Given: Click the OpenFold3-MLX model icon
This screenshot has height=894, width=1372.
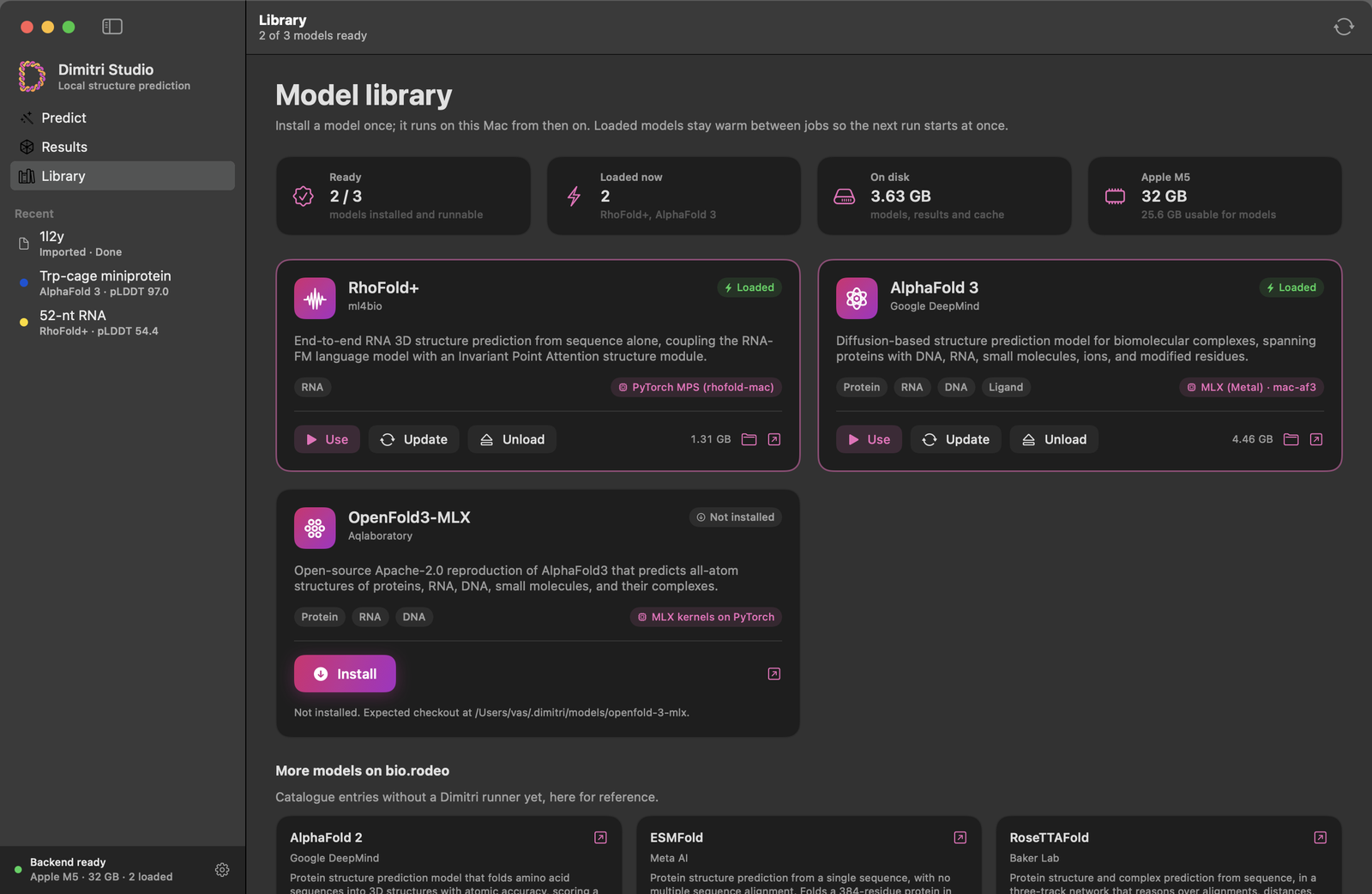Looking at the screenshot, I should 315,528.
